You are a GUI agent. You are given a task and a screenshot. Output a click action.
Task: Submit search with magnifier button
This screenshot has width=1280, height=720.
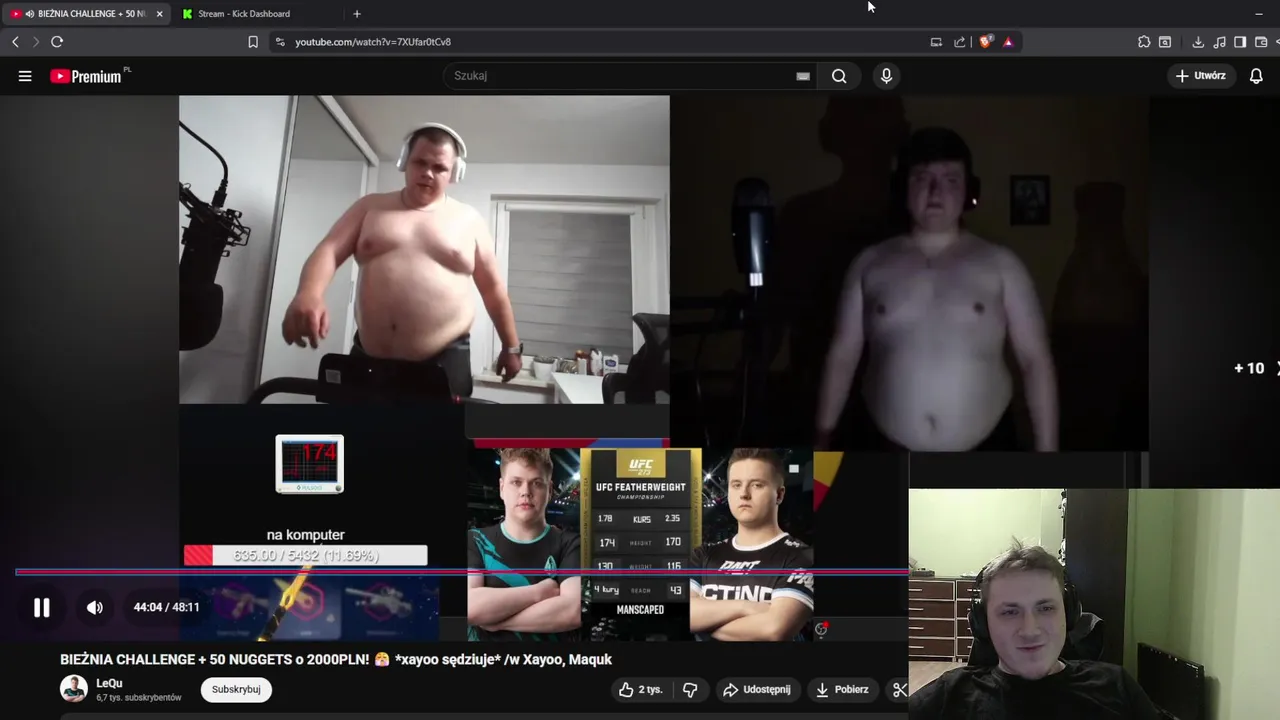(839, 76)
